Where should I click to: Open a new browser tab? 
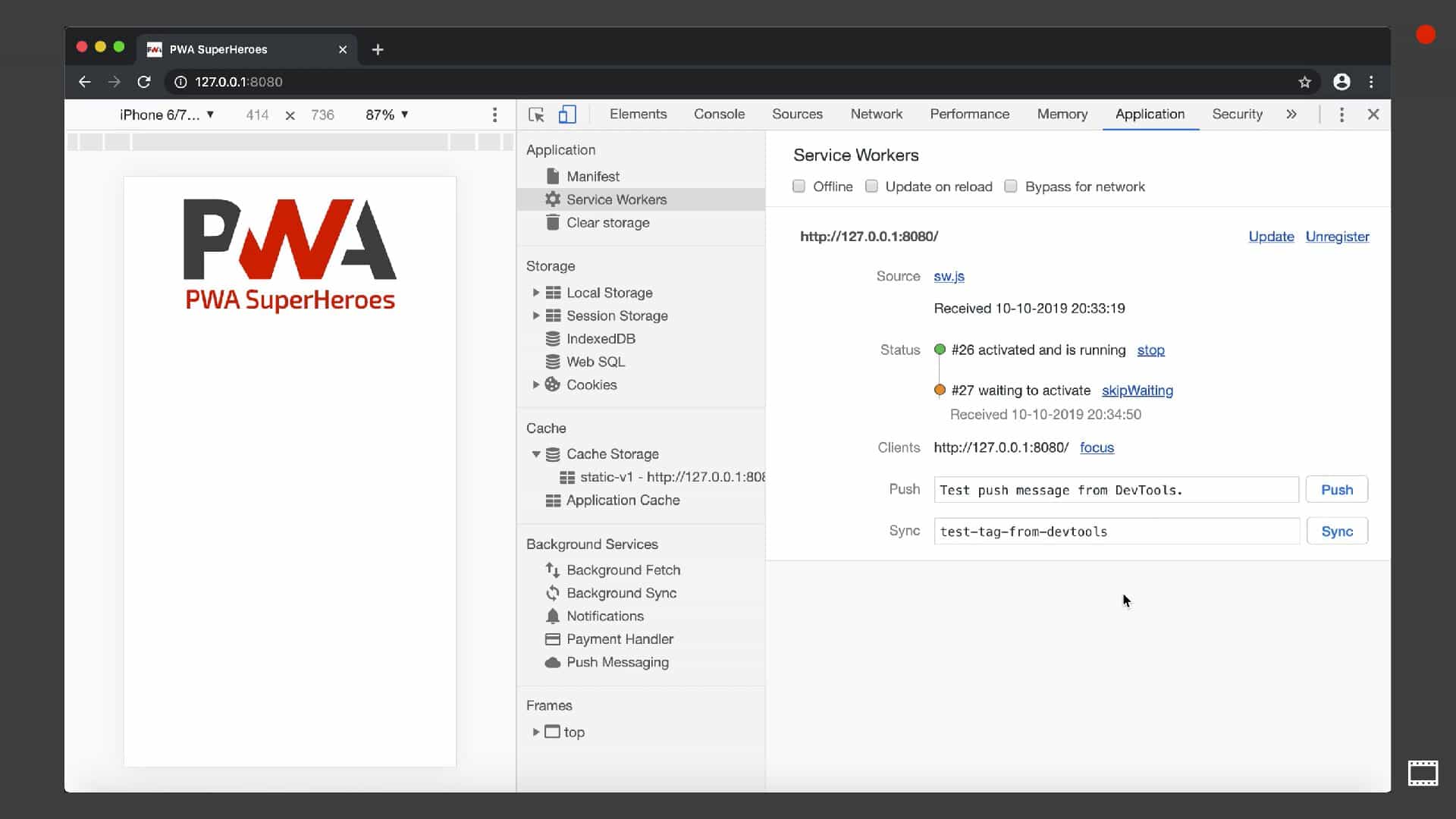(x=378, y=49)
